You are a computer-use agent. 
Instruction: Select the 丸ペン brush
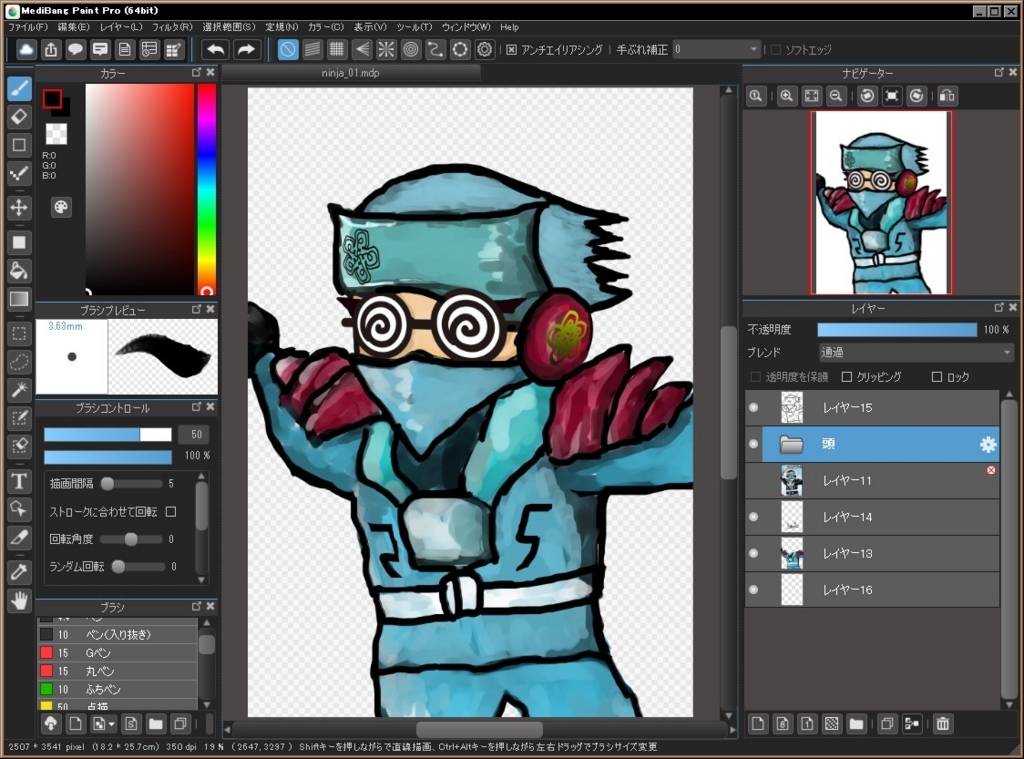coord(118,671)
